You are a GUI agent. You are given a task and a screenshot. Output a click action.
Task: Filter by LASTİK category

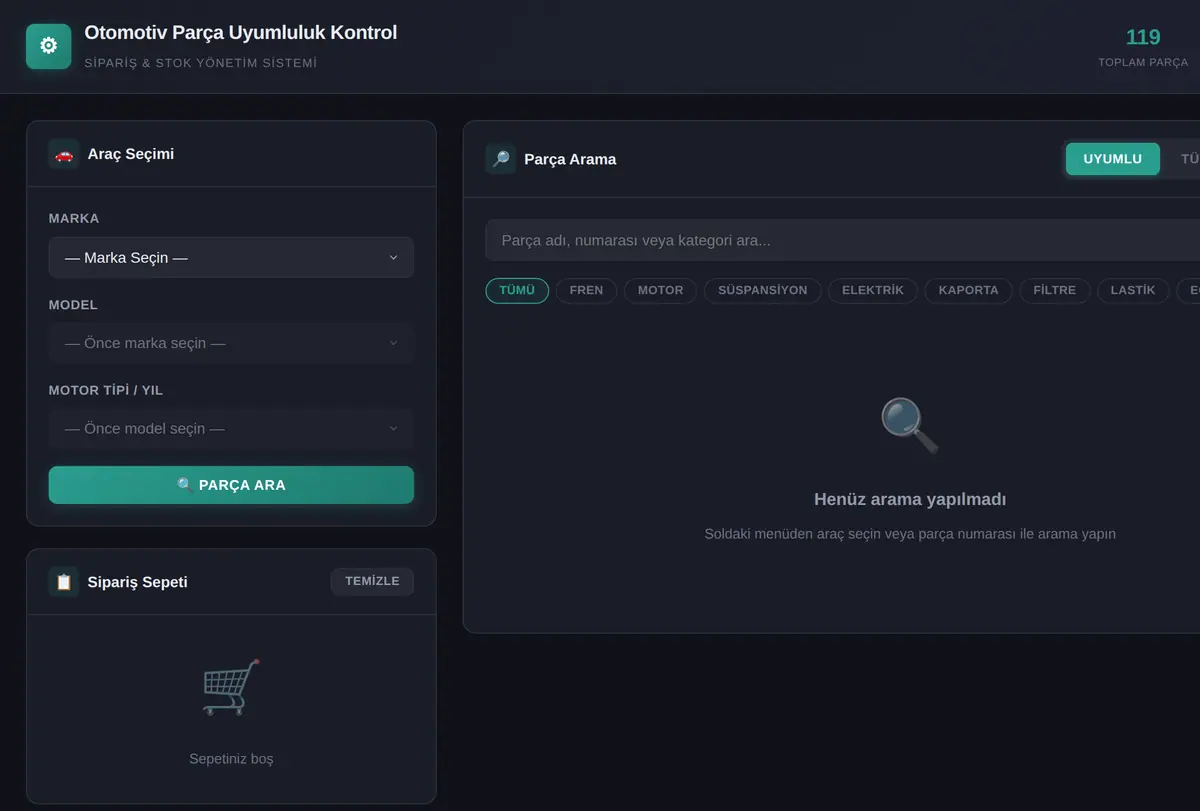[x=1133, y=290]
